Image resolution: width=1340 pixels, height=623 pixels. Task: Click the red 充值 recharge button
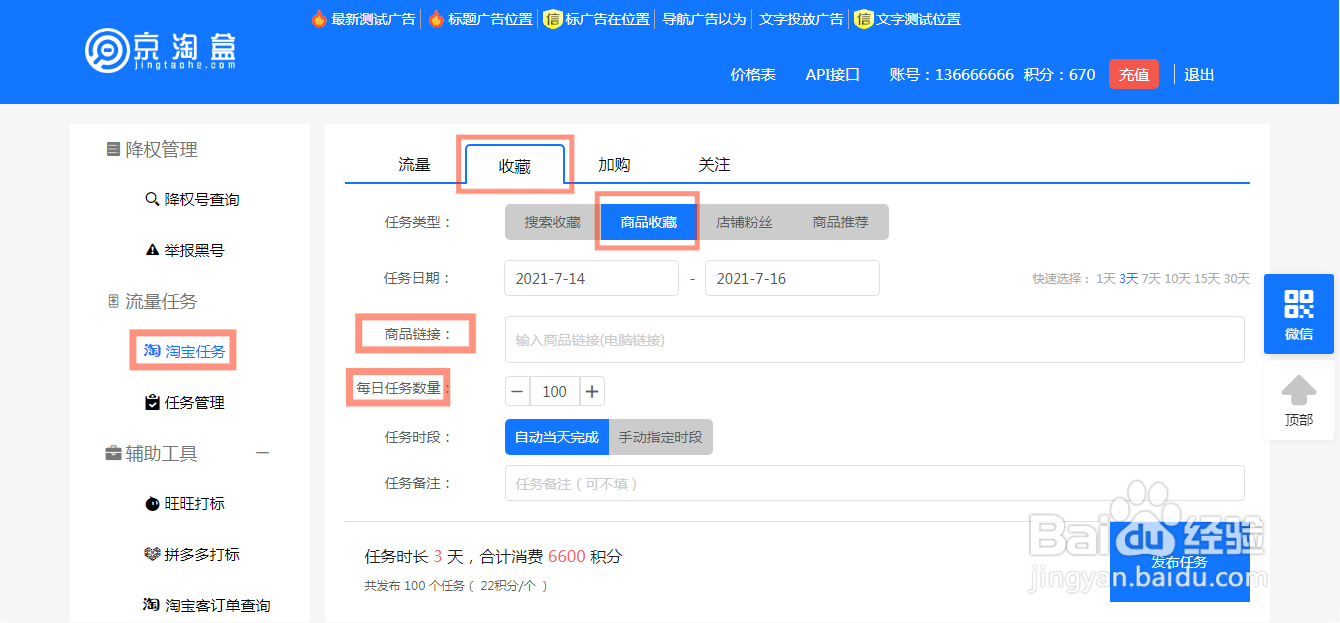1134,74
